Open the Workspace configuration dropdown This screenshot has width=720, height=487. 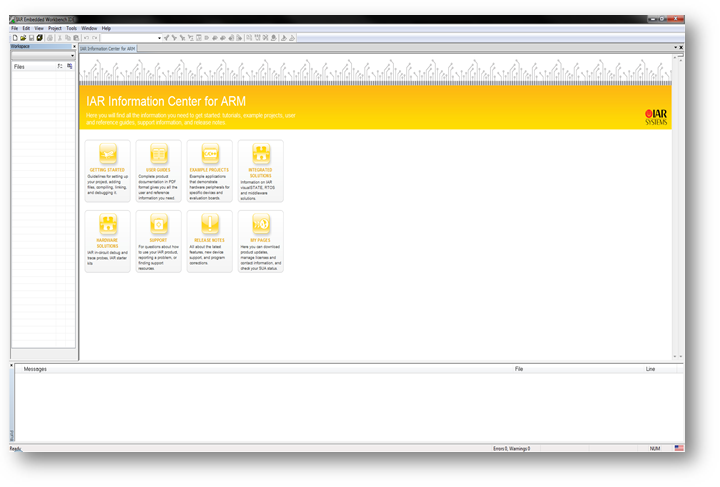(73, 56)
